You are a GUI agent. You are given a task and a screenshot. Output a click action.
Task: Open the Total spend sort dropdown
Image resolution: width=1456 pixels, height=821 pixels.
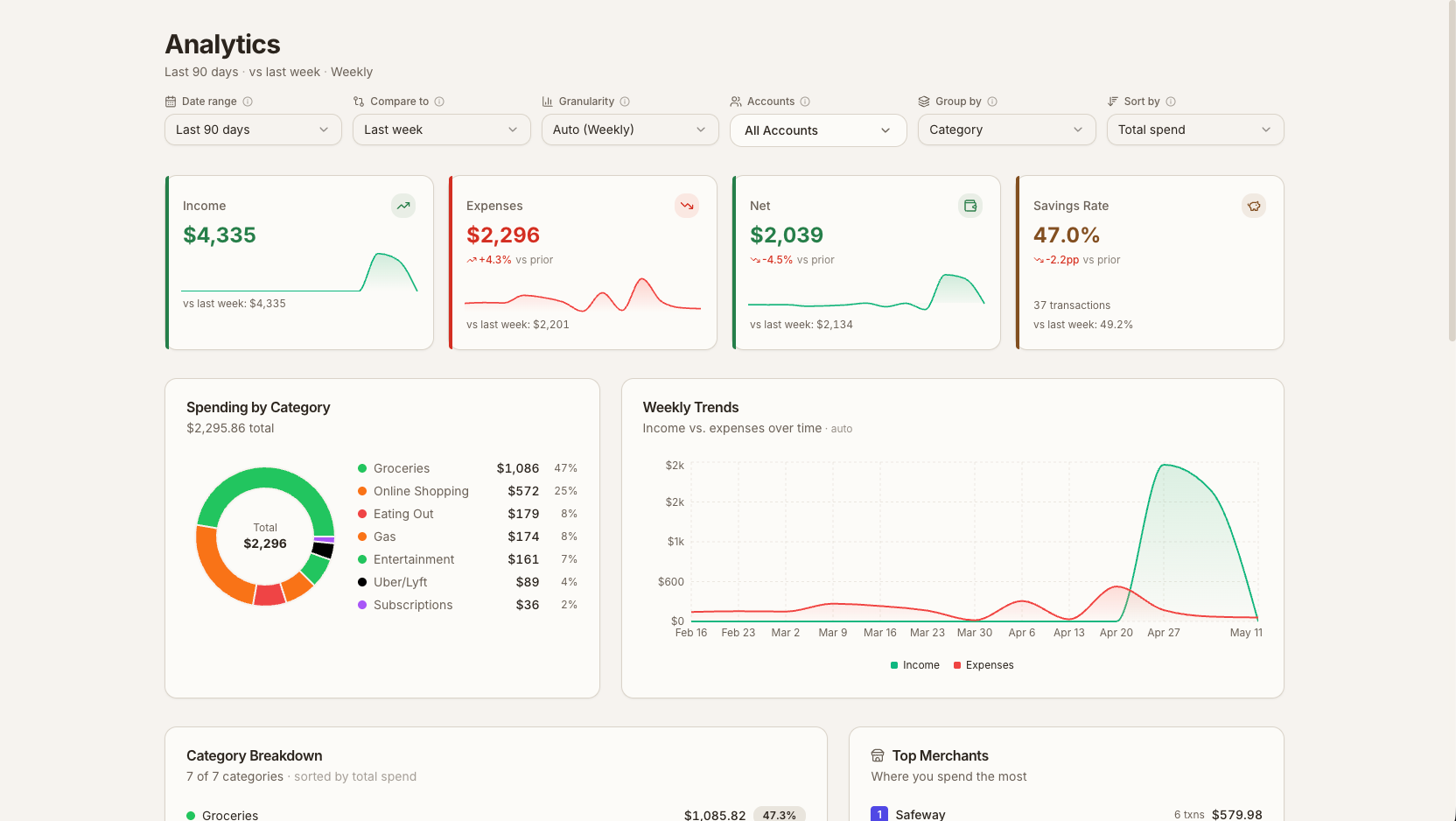tap(1195, 130)
